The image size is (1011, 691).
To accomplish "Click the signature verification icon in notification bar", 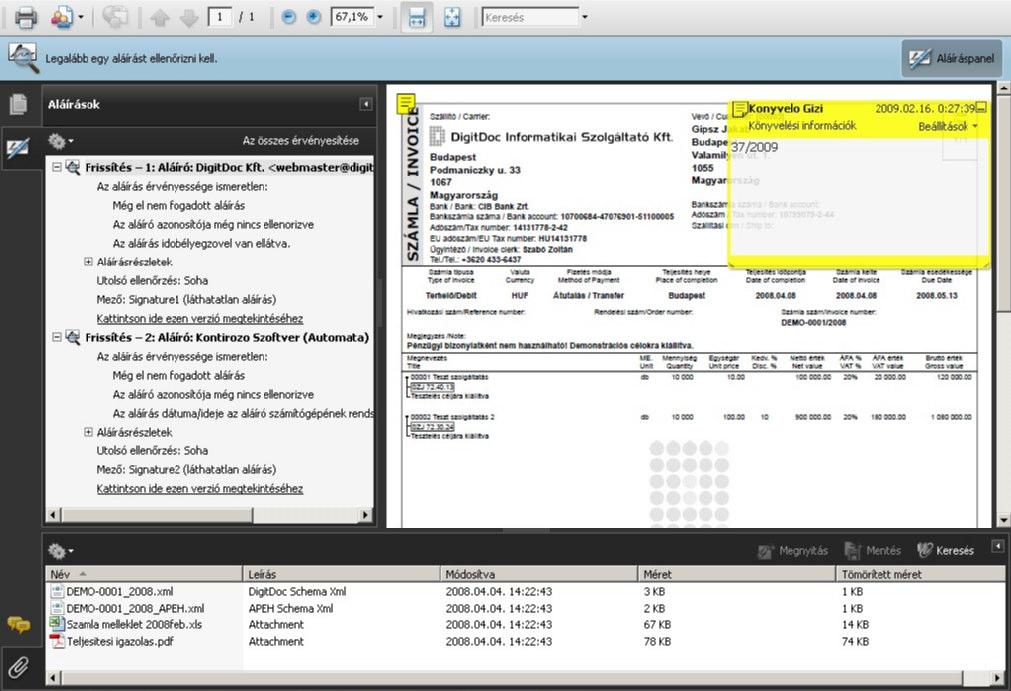I will click(23, 58).
